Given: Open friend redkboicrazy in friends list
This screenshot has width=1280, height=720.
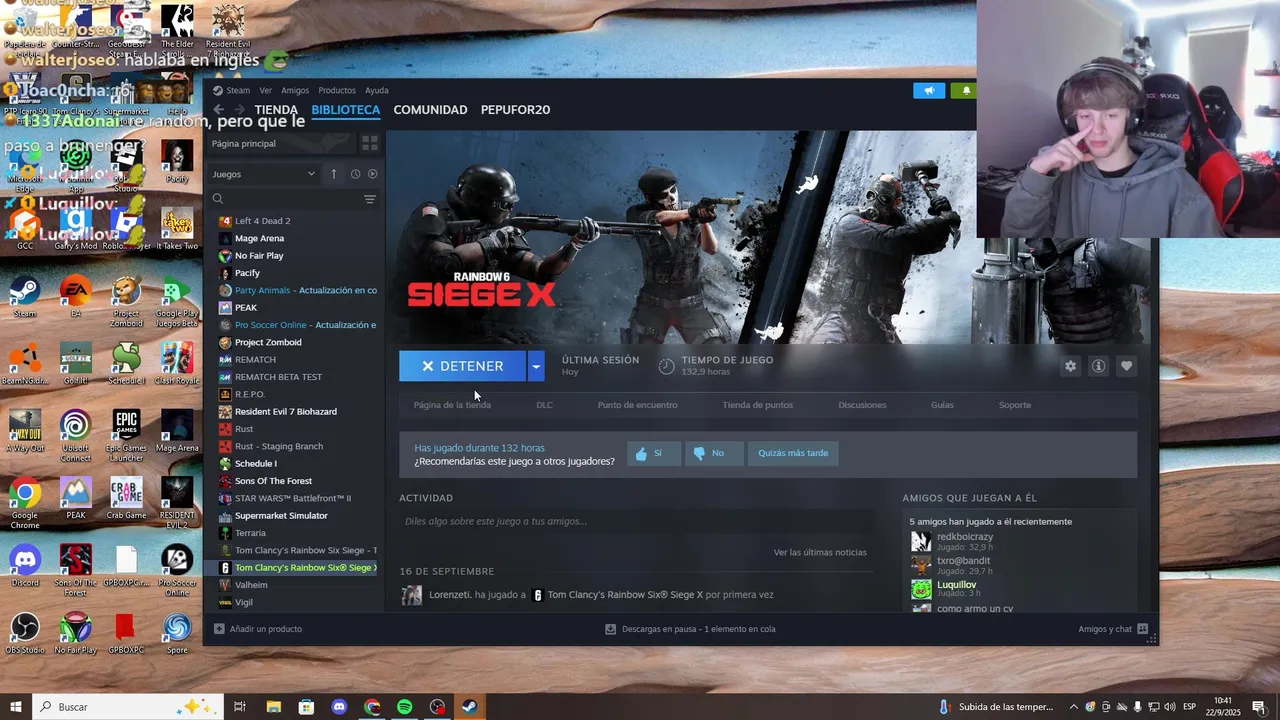Looking at the screenshot, I should pyautogui.click(x=965, y=537).
